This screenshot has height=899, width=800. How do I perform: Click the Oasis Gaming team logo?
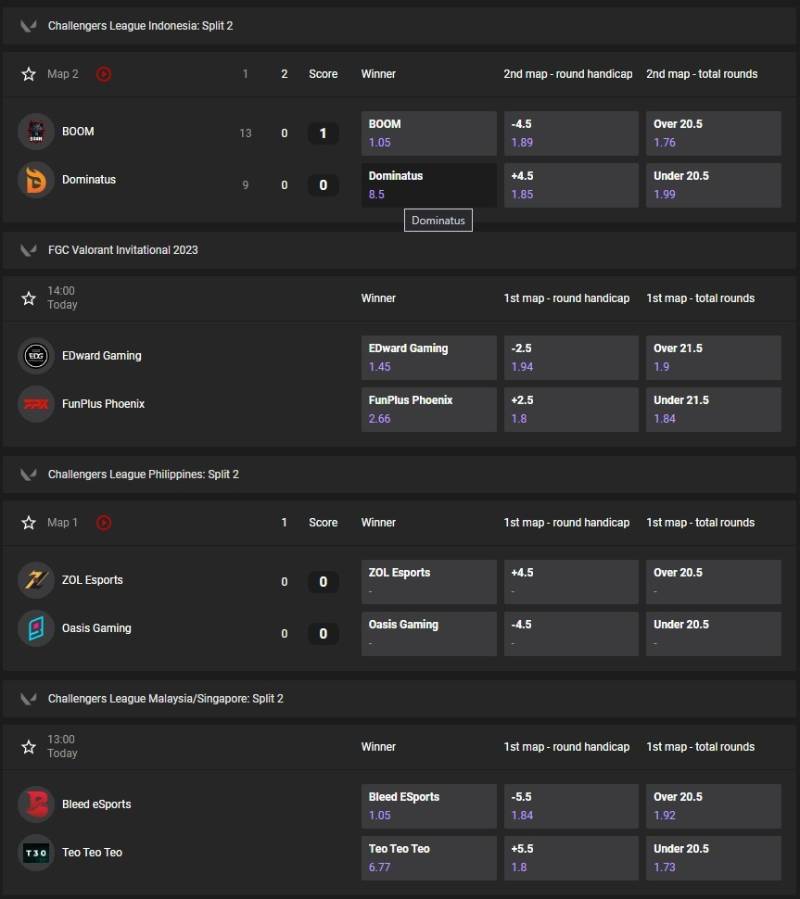(x=36, y=628)
